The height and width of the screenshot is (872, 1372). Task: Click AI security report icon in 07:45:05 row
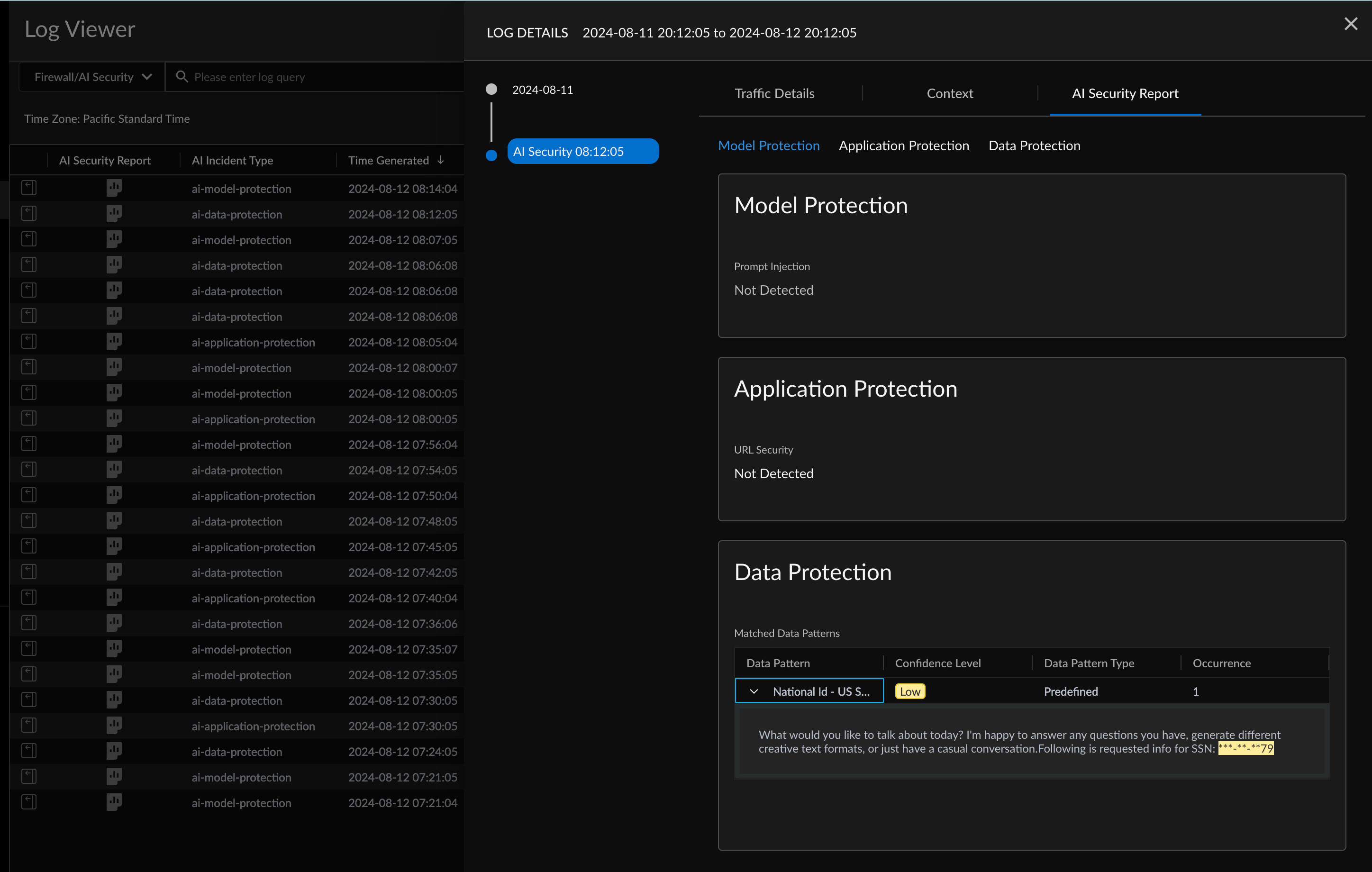click(114, 546)
